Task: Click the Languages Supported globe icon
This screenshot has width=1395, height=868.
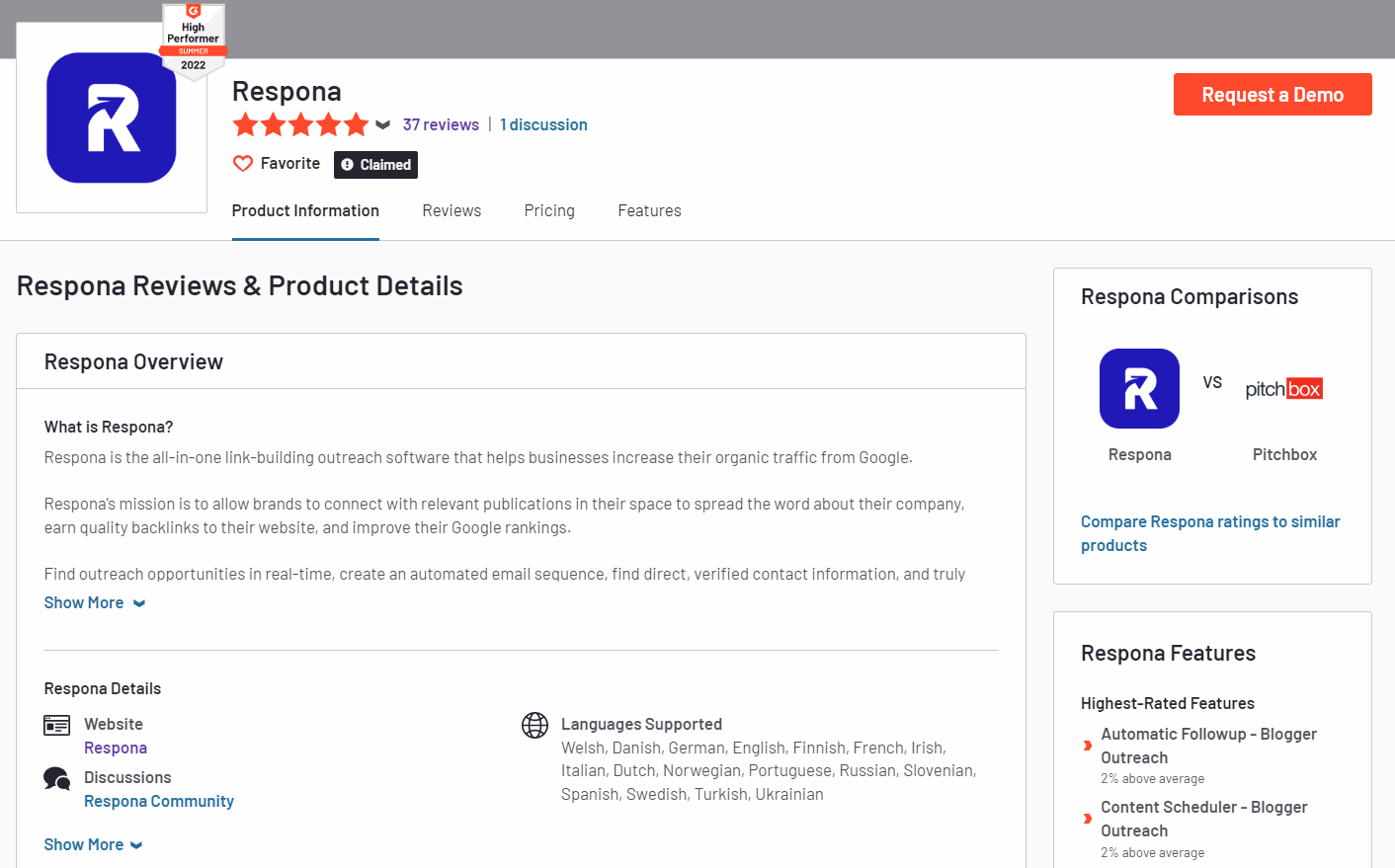Action: coord(534,726)
